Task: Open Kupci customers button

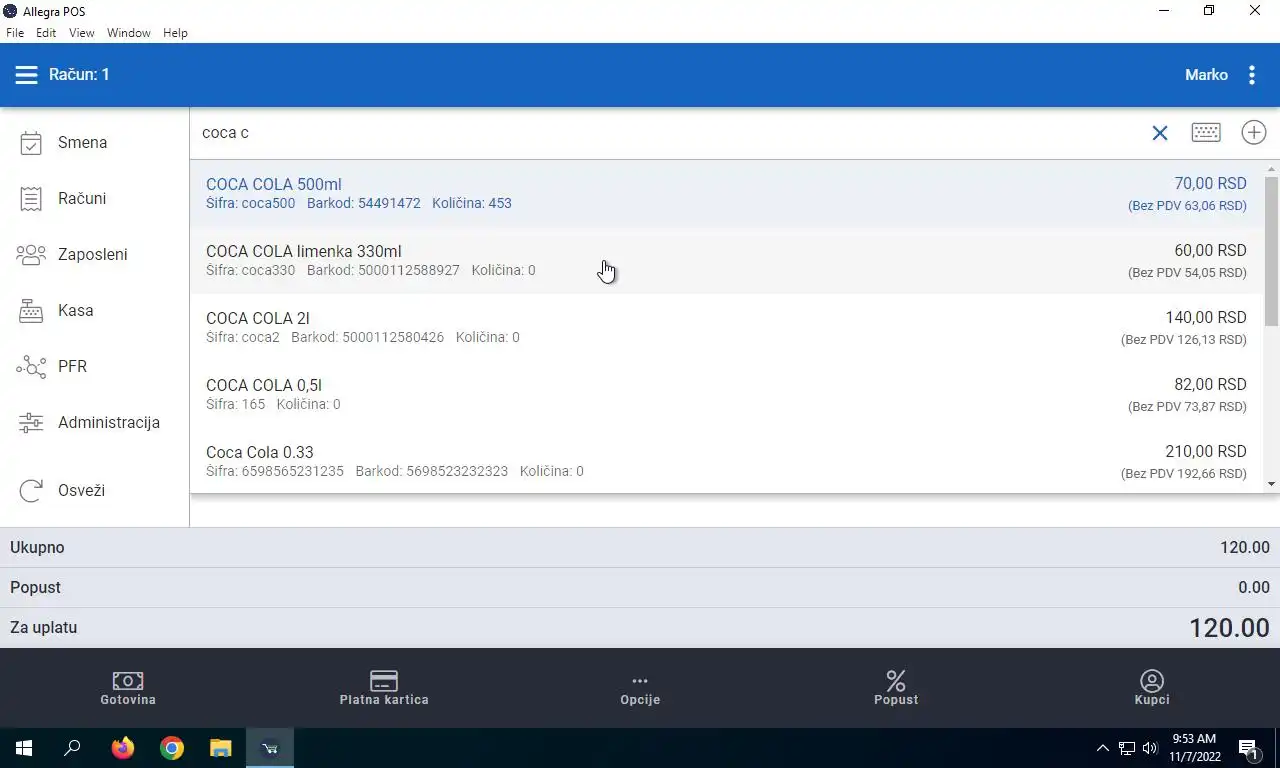Action: [1152, 688]
